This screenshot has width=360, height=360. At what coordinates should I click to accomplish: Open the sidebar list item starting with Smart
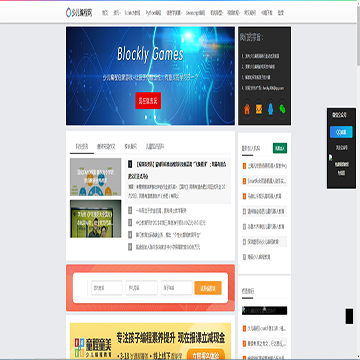tap(265, 181)
